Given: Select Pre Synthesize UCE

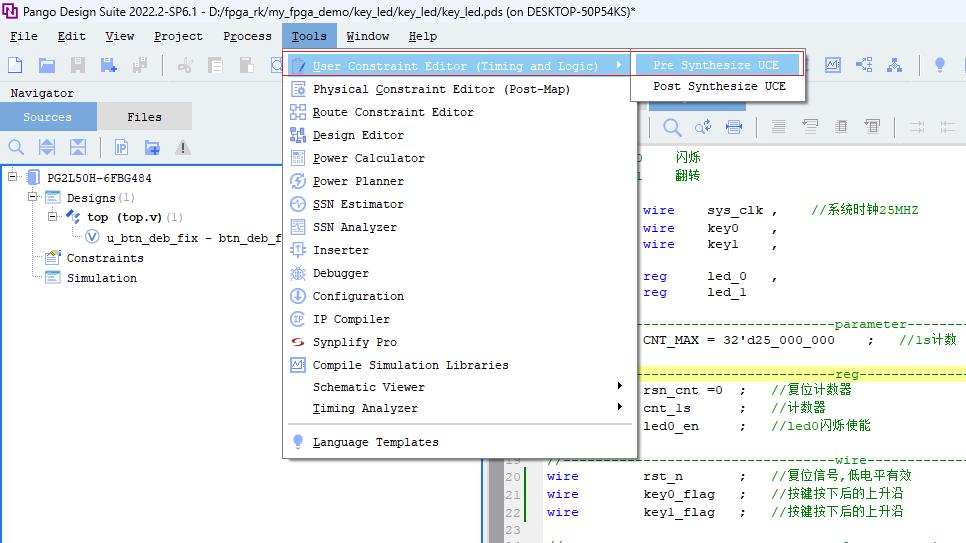Looking at the screenshot, I should (716, 65).
